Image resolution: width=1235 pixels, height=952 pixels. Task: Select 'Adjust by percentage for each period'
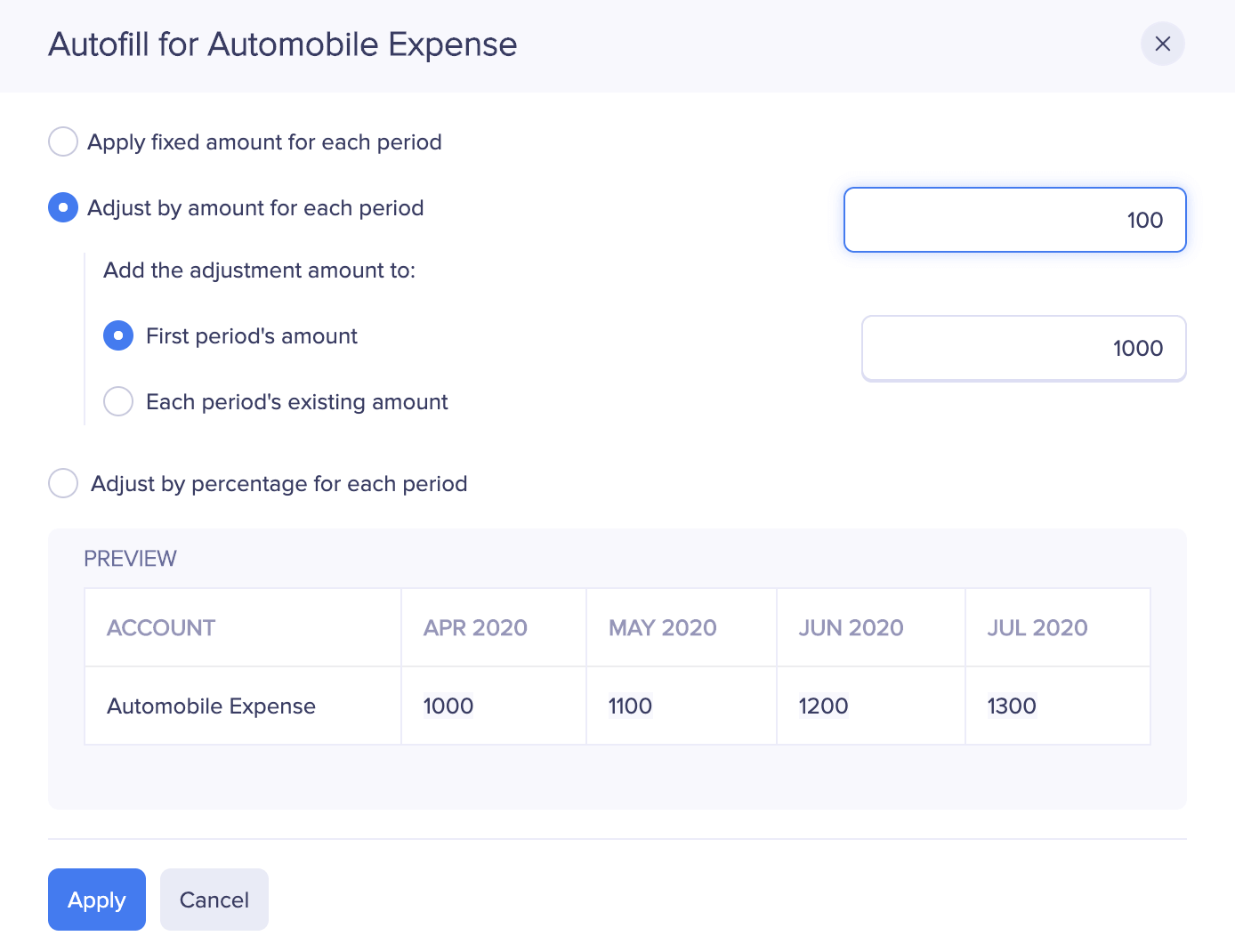pyautogui.click(x=63, y=483)
